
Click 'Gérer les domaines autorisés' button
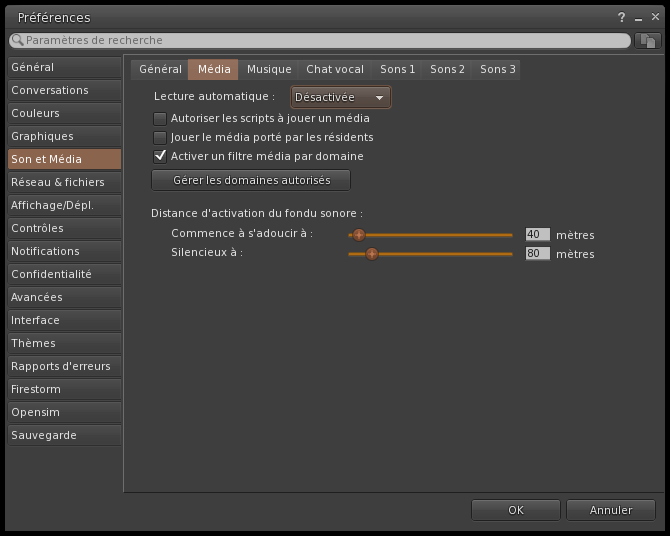251,180
